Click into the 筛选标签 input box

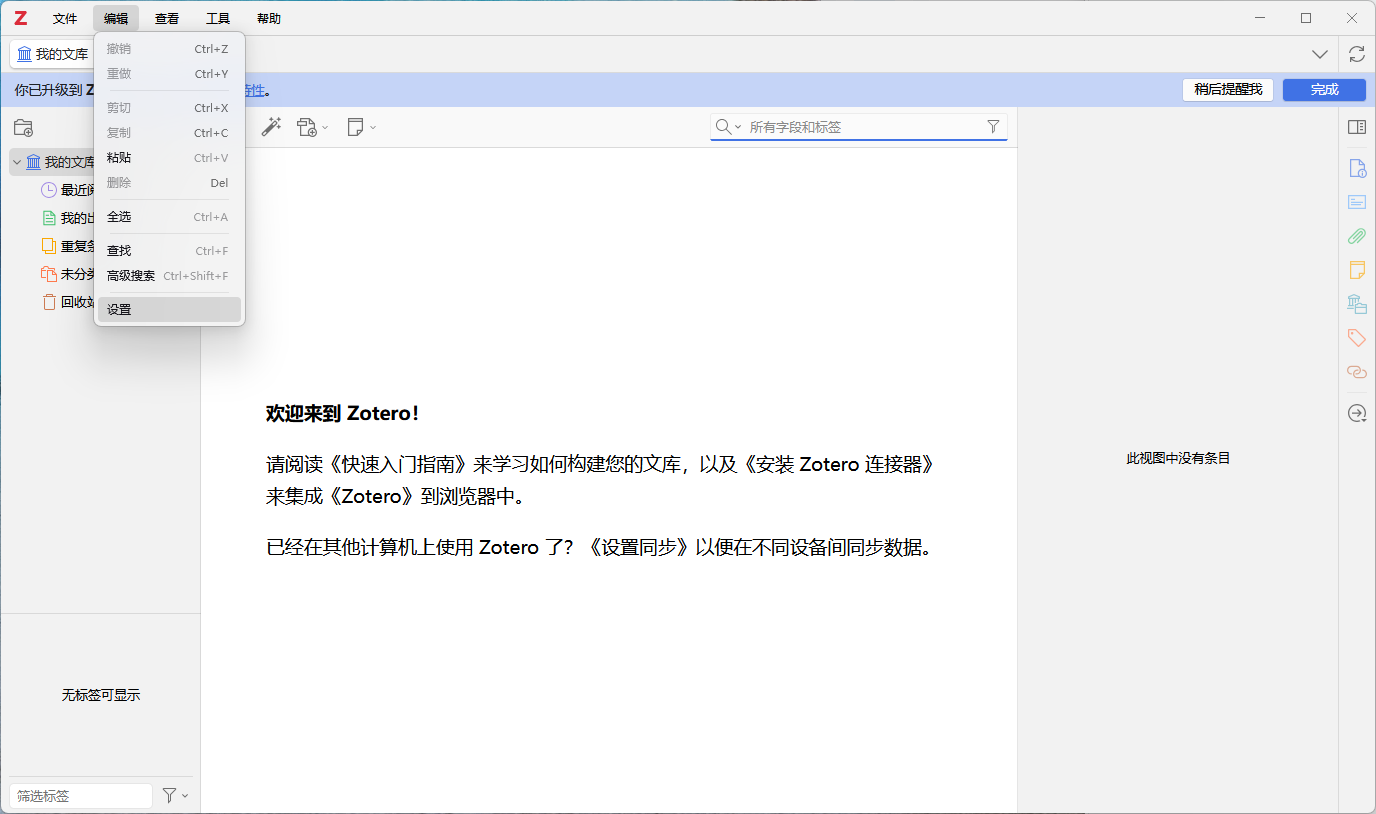(x=81, y=796)
